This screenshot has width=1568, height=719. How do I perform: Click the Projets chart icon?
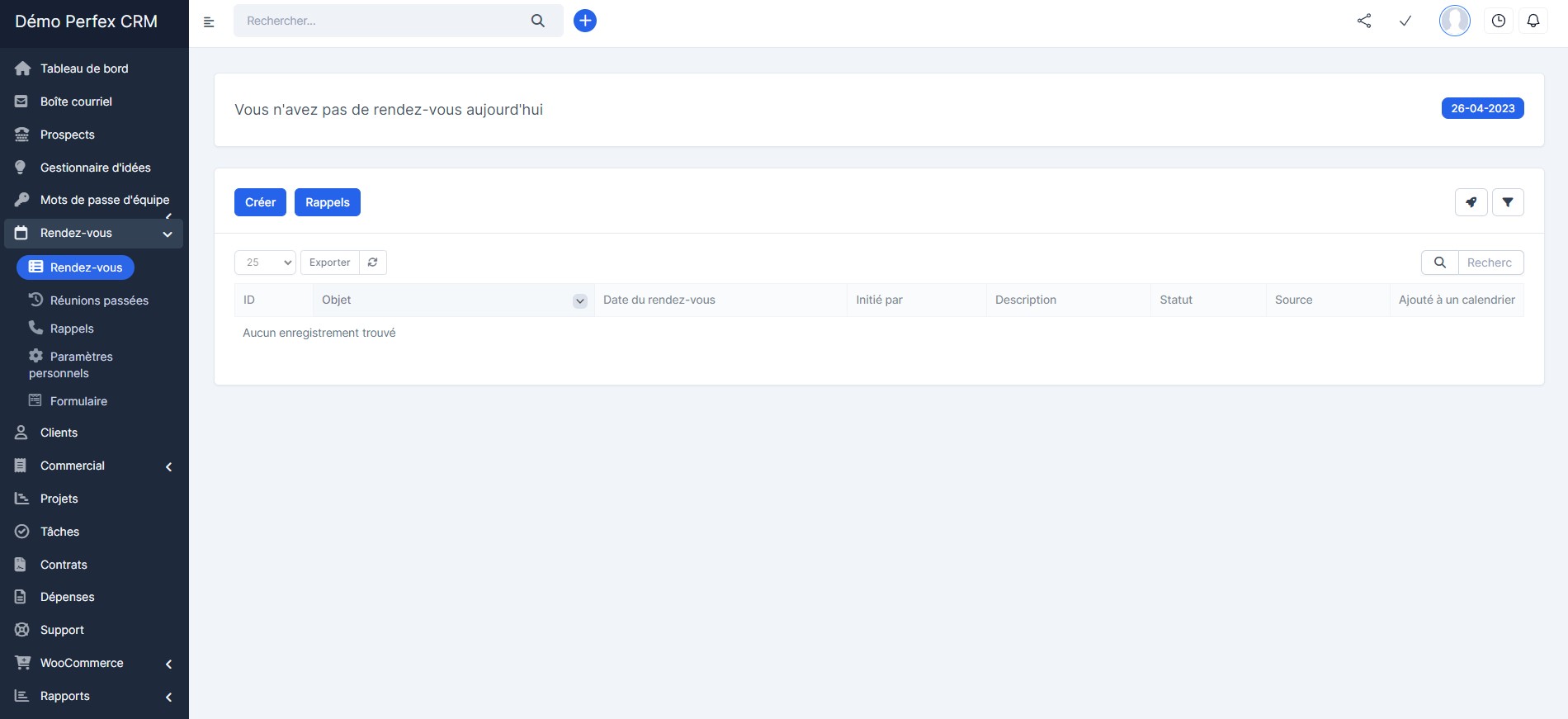pyautogui.click(x=22, y=499)
